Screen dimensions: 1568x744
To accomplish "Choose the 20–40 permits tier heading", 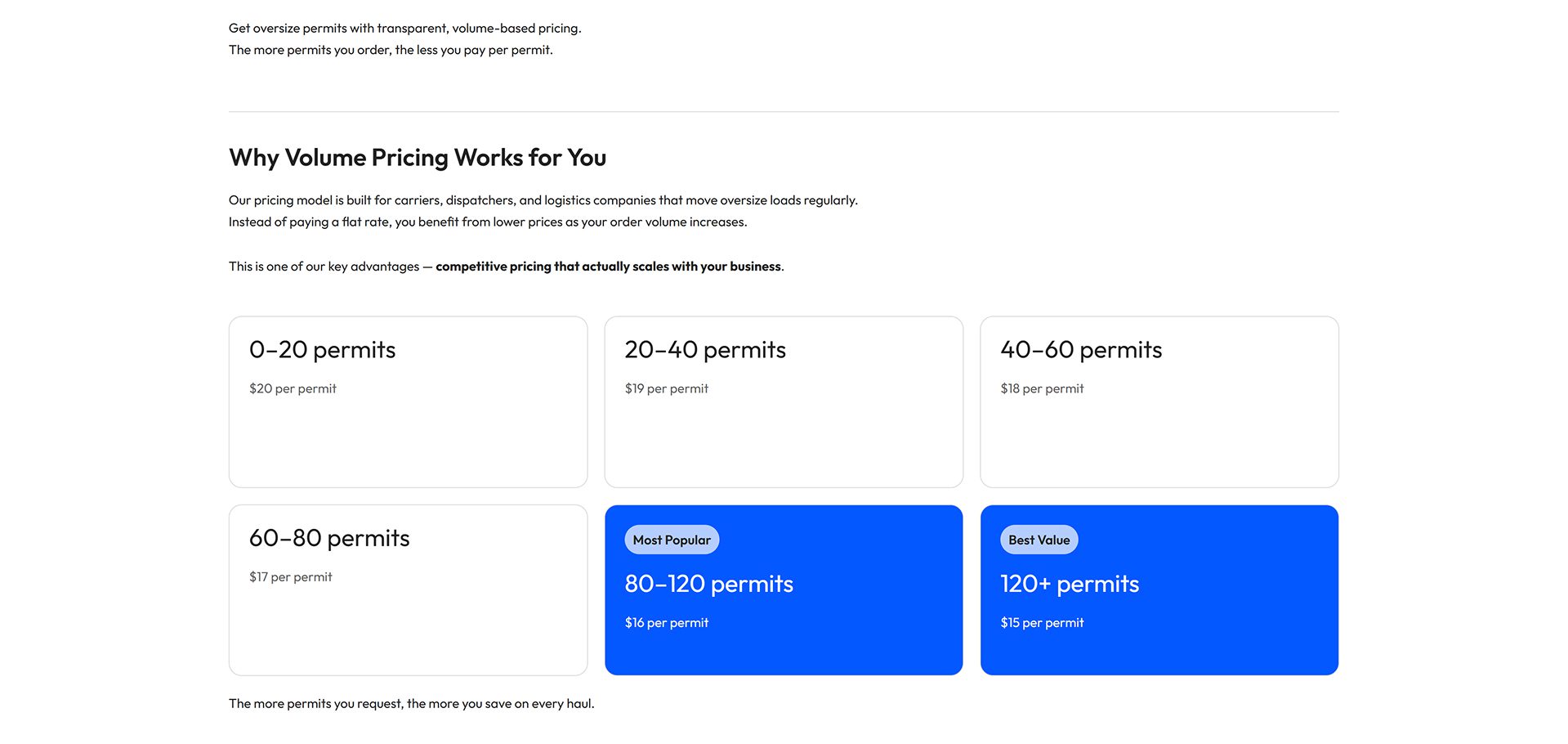I will 704,350.
